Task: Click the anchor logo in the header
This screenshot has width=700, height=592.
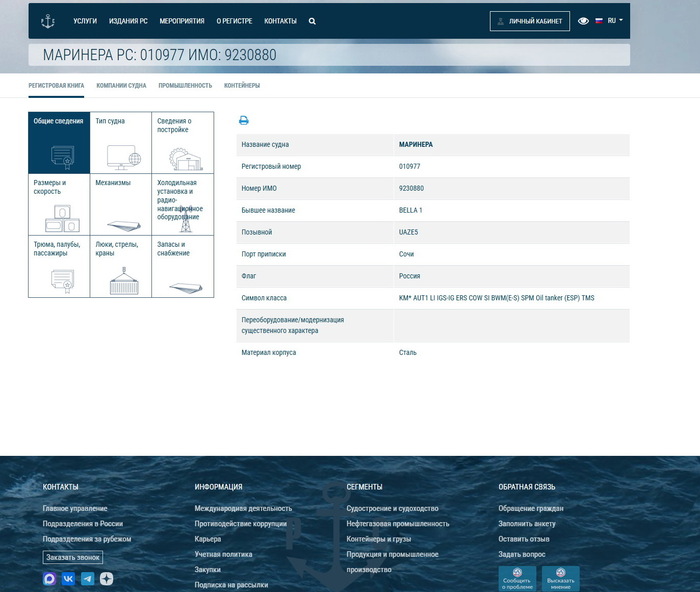Action: pyautogui.click(x=47, y=20)
